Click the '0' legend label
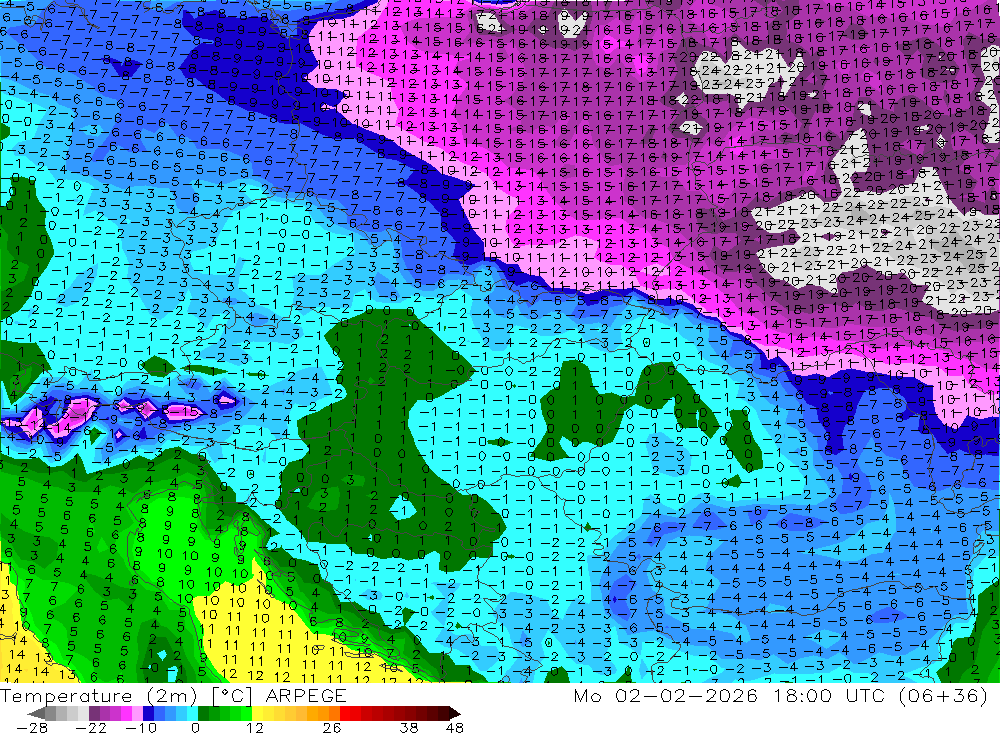The height and width of the screenshot is (733, 1000). tap(195, 727)
